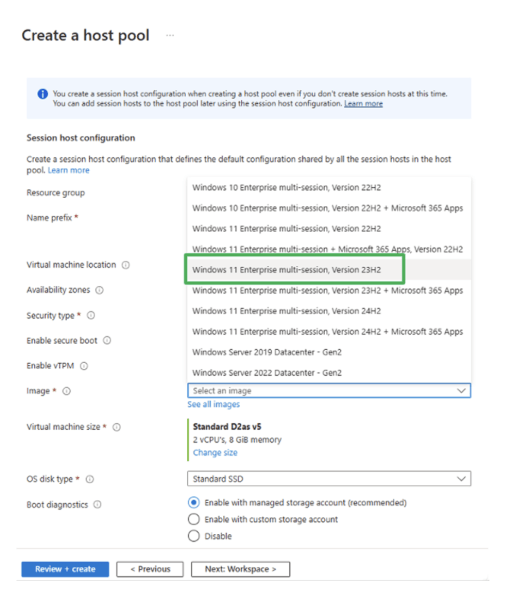Screen dimensions: 513x600
Task: Select Enable with custom storage account option
Action: click(194, 519)
